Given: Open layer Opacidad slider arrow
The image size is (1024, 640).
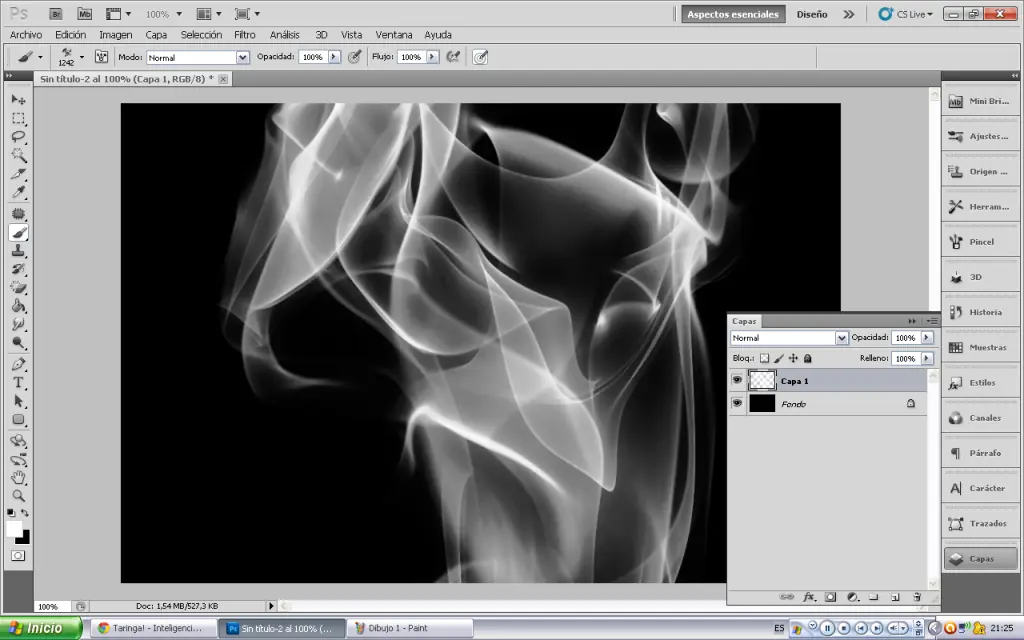Looking at the screenshot, I should coord(927,338).
